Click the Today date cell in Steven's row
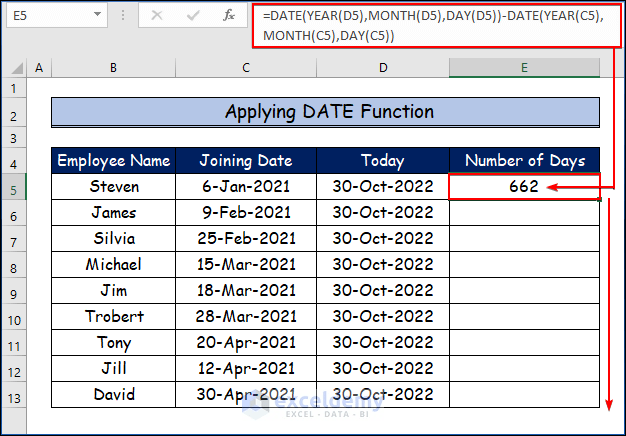The image size is (626, 436). point(383,186)
